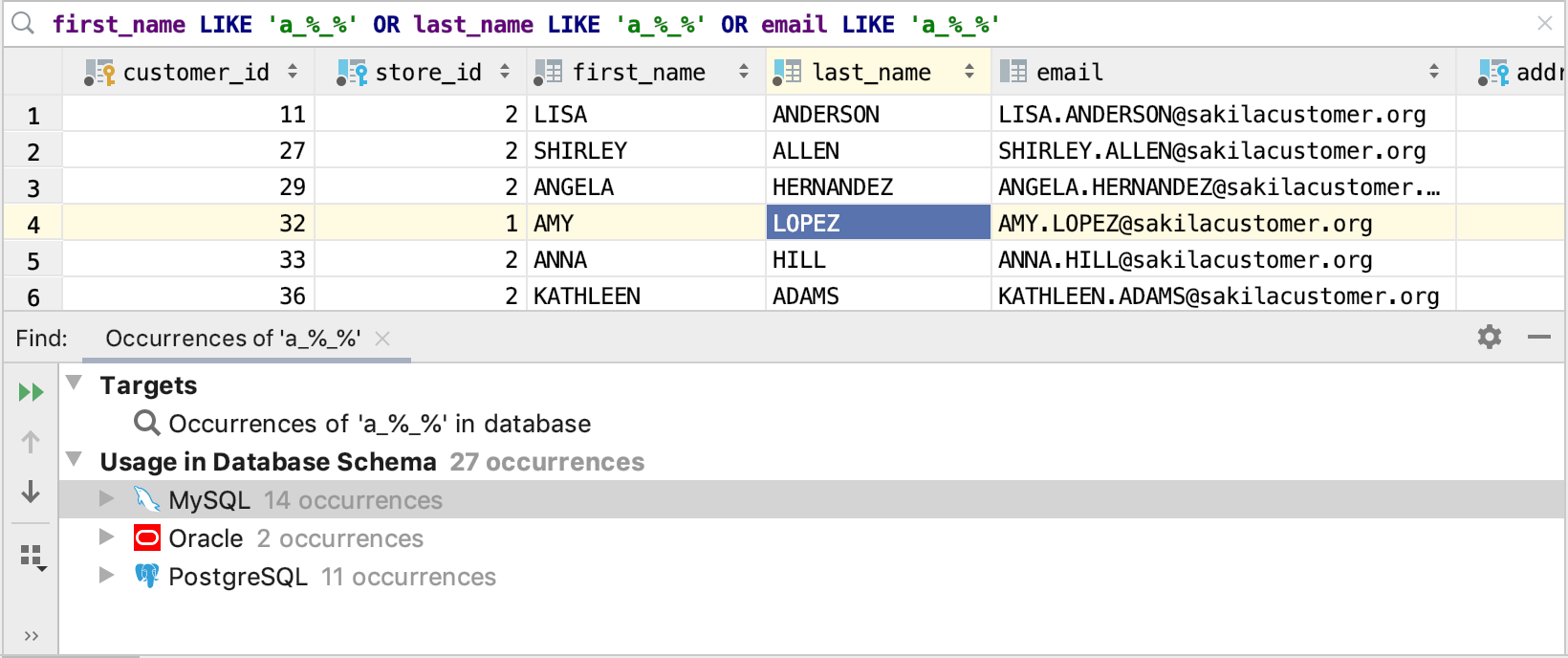Viewport: 1568px width, 658px height.
Task: Show more toolbar actions double chevron
Action: 31,636
